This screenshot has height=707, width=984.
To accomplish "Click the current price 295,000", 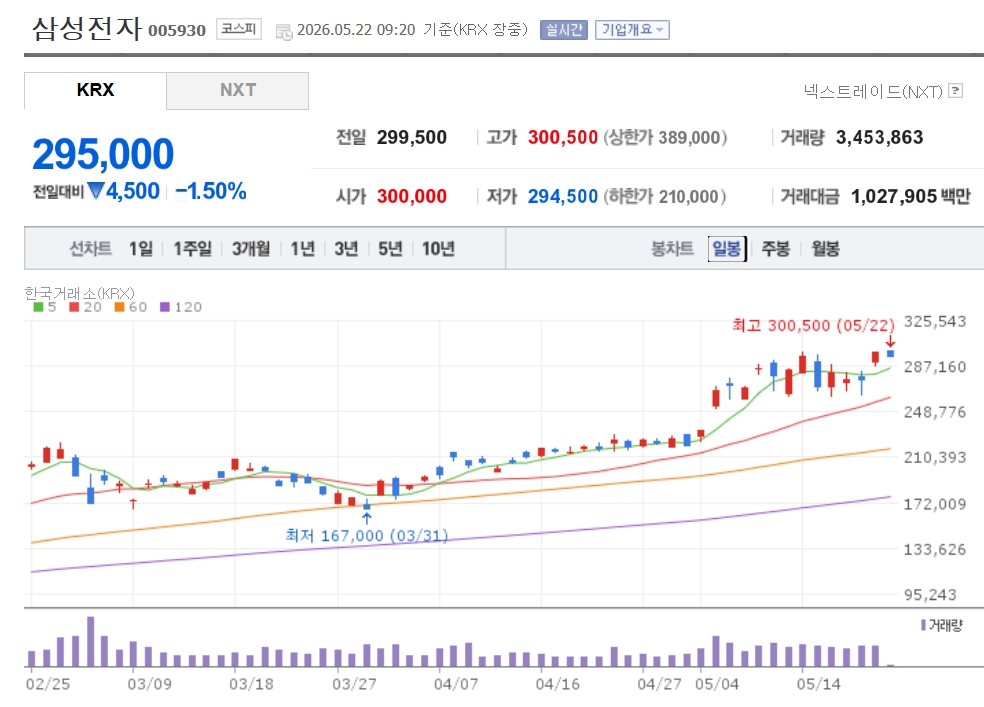I will [103, 154].
